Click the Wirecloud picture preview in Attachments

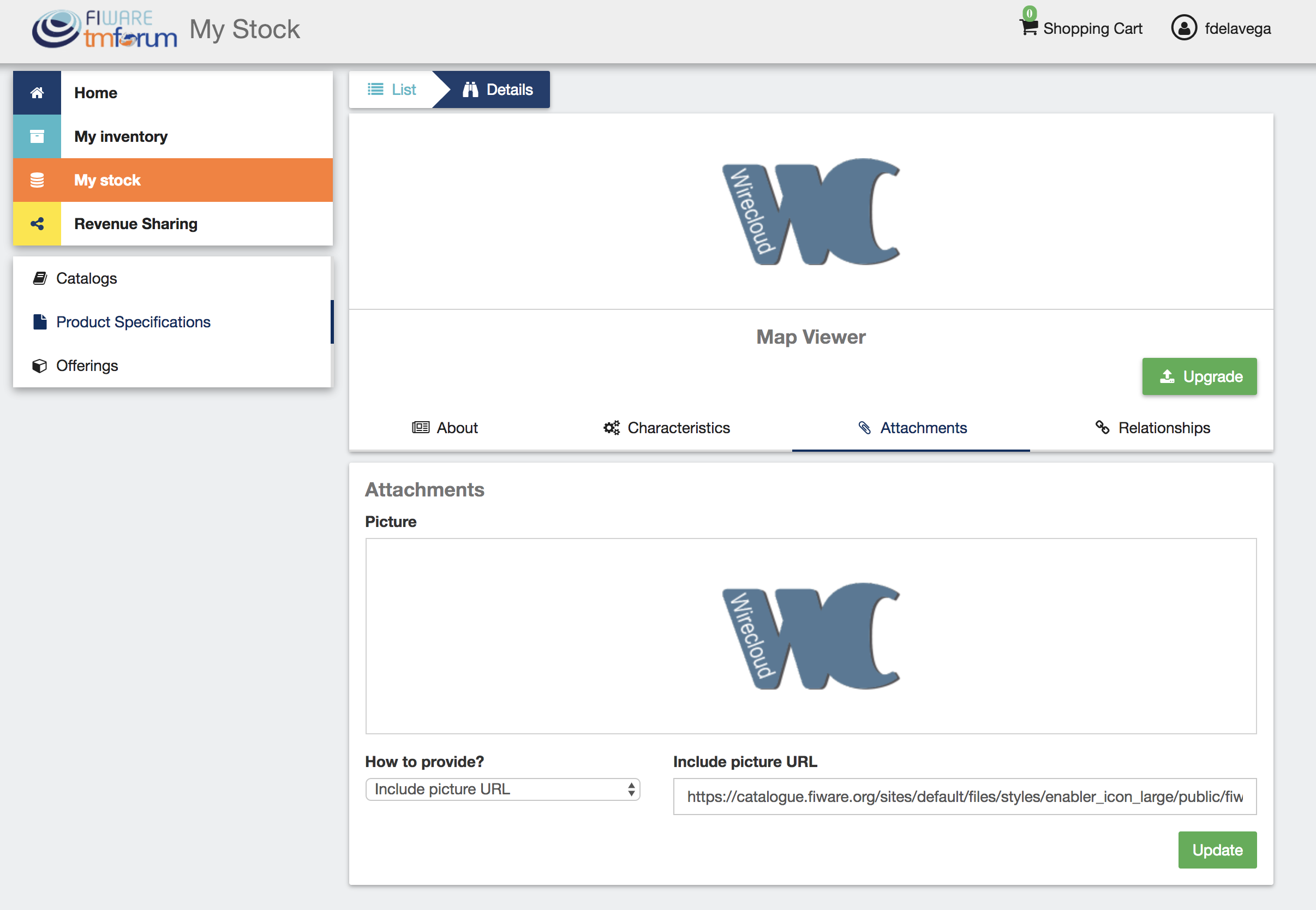tap(811, 636)
